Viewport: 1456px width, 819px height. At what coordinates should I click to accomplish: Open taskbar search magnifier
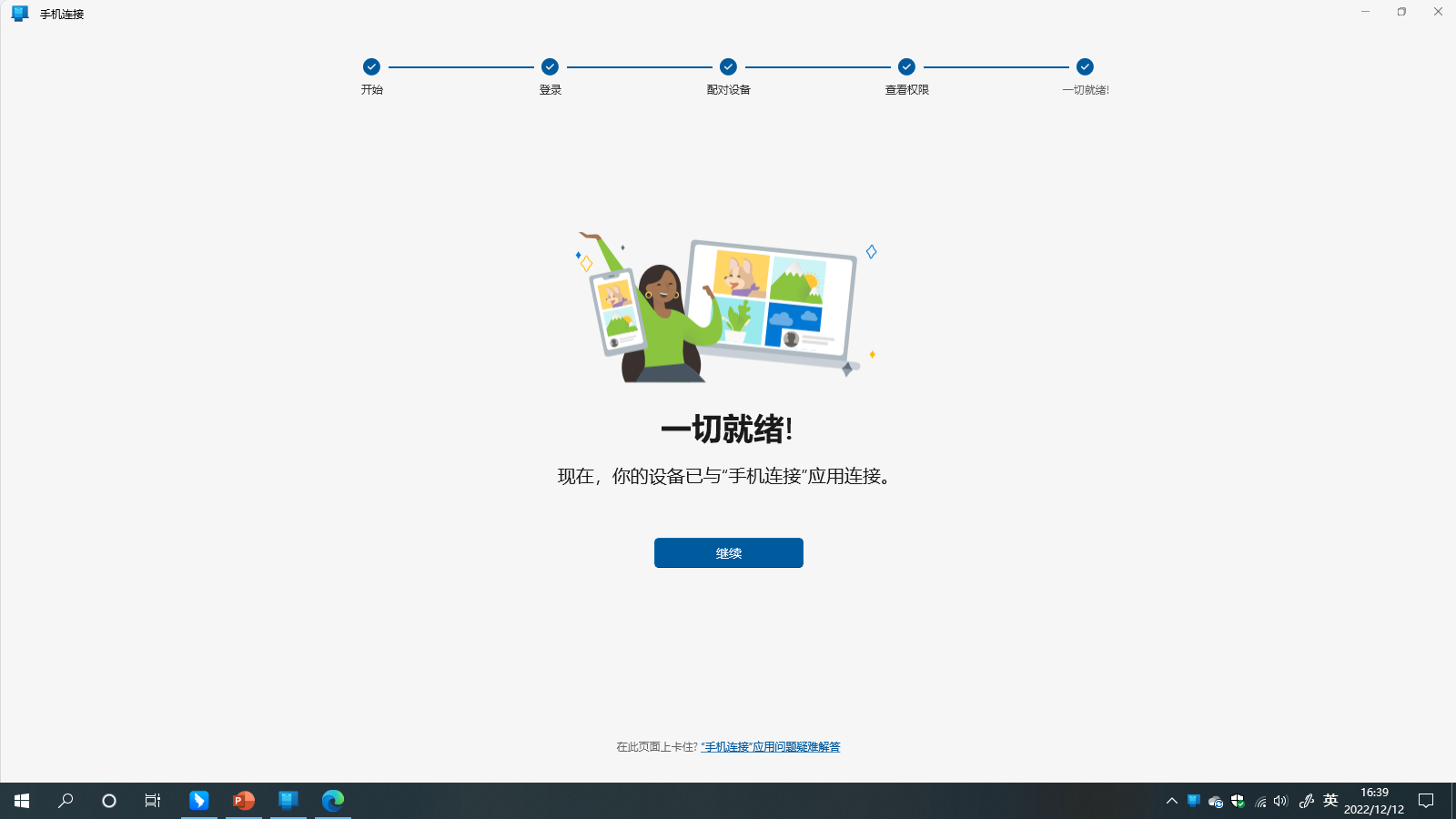(66, 801)
